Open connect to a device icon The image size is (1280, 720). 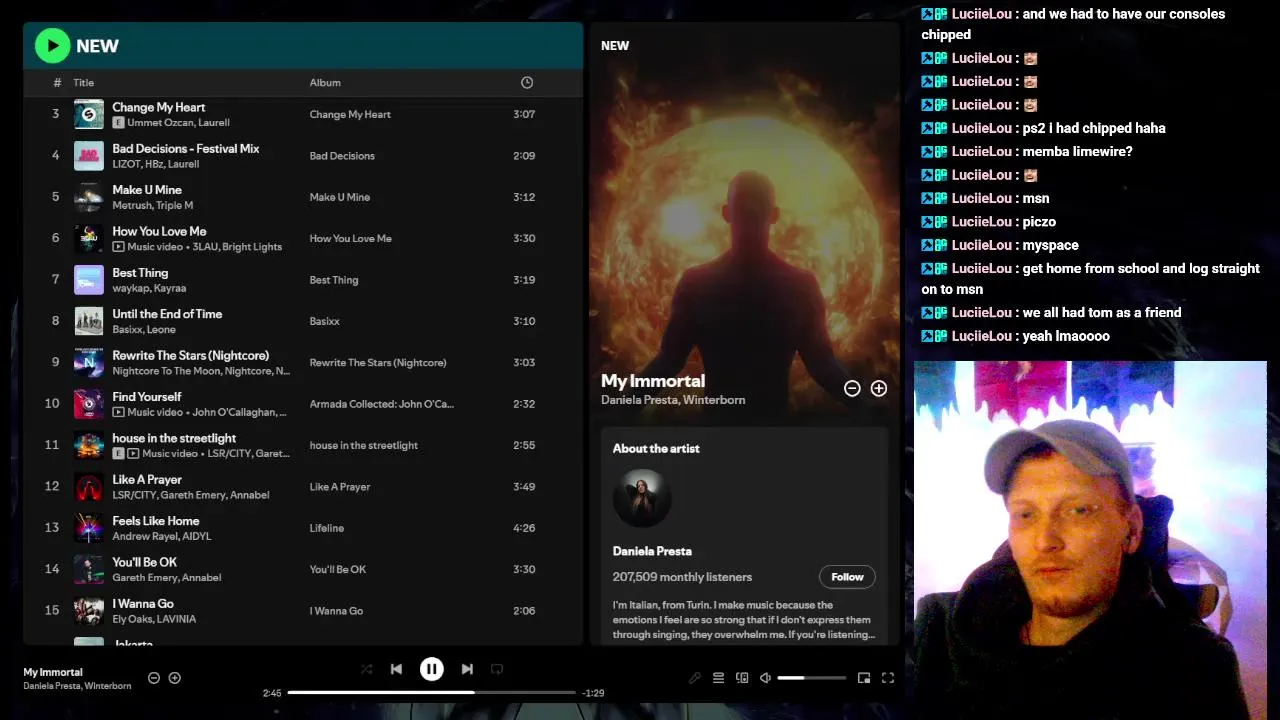(742, 678)
